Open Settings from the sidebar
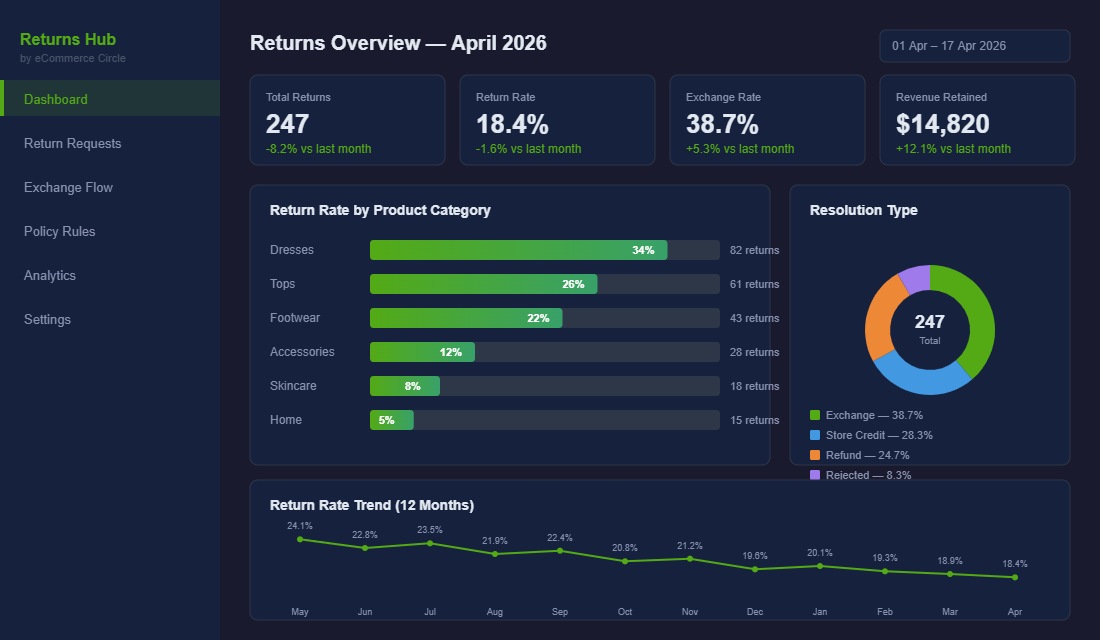 point(47,319)
